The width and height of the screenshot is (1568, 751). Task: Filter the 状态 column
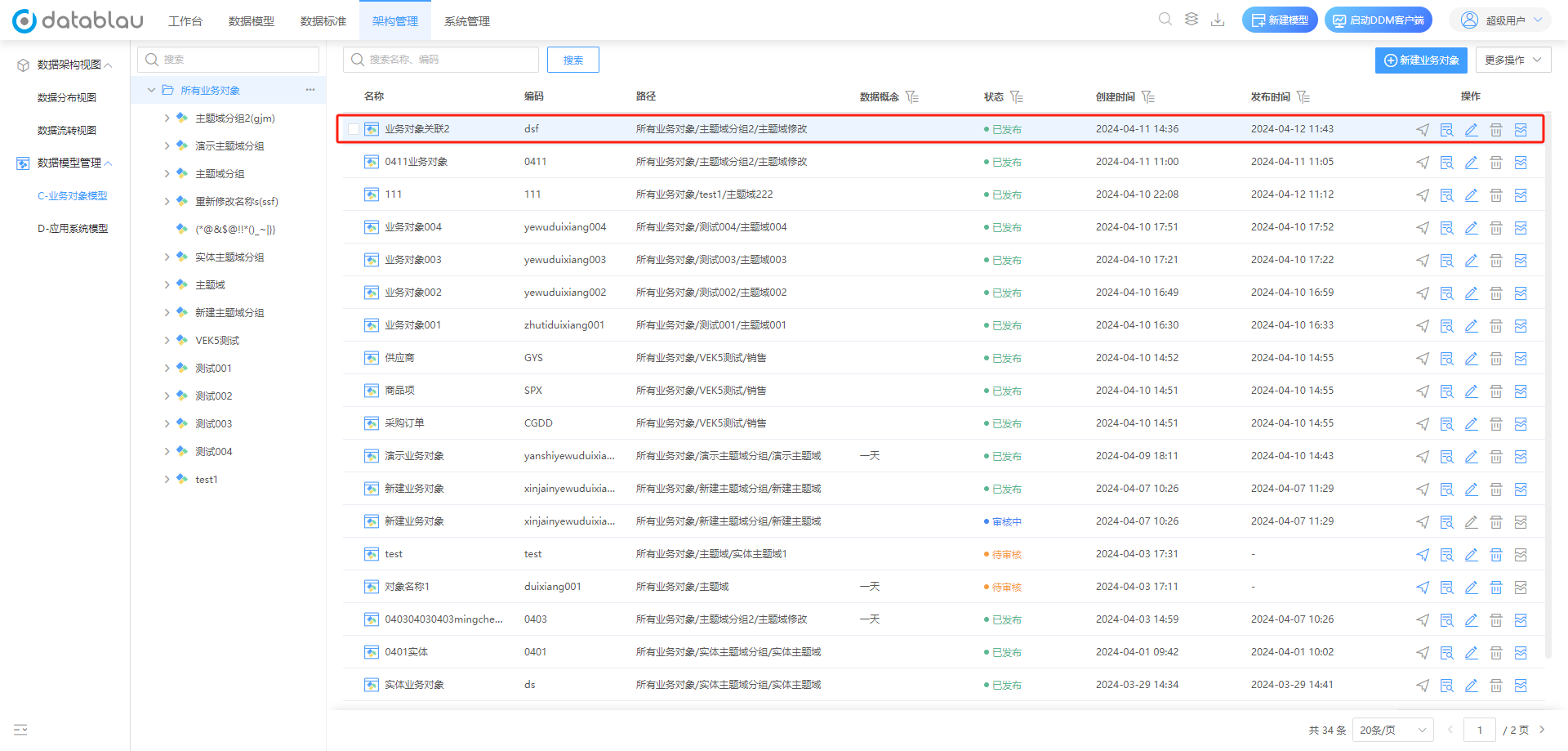pyautogui.click(x=1017, y=97)
